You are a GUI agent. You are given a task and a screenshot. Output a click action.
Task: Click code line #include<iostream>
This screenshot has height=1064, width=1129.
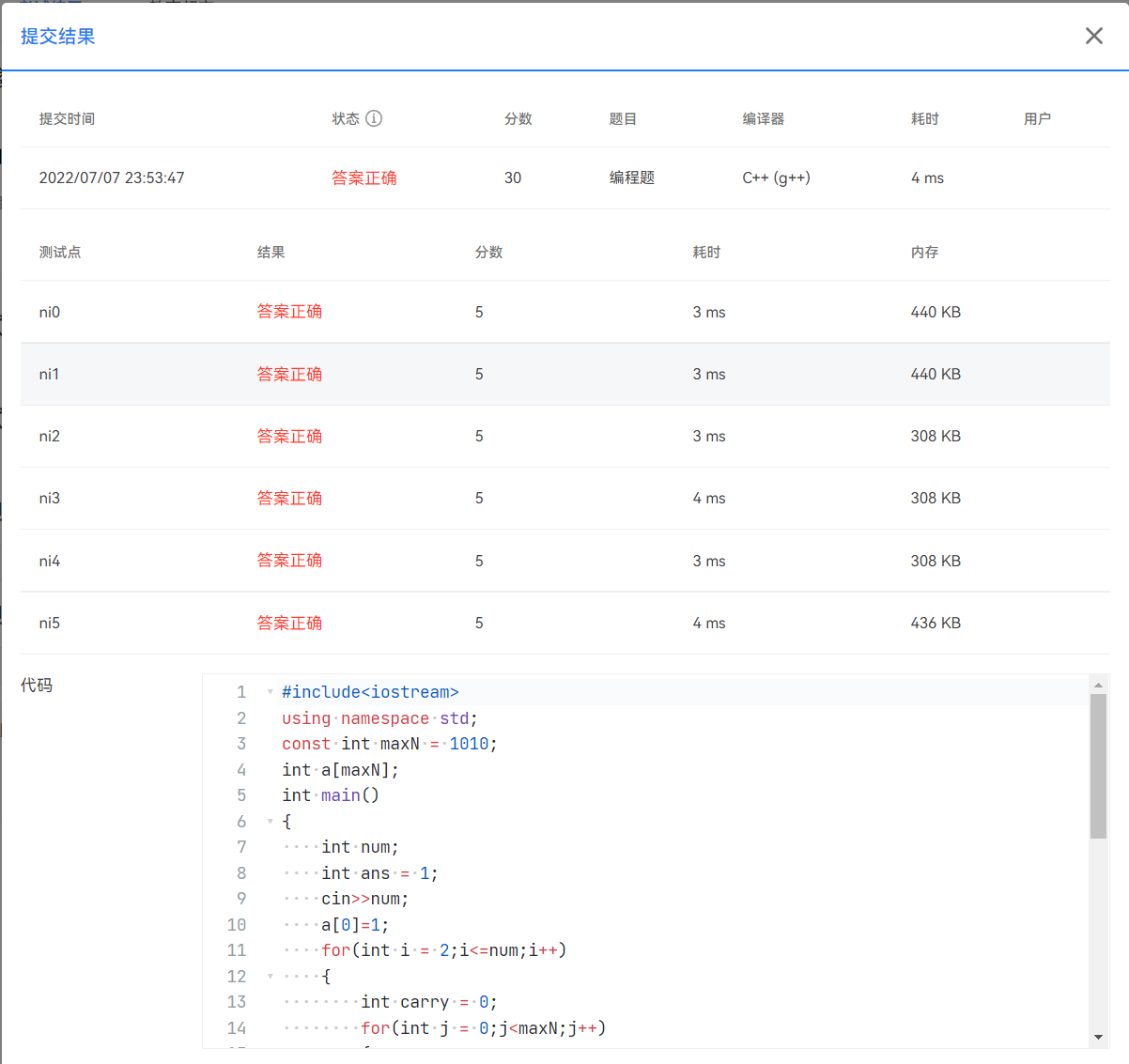(x=370, y=692)
